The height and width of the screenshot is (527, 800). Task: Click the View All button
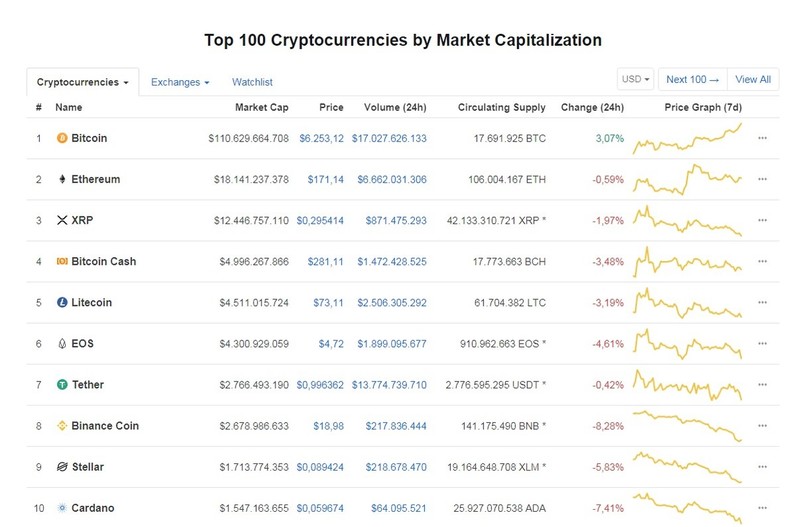click(x=753, y=80)
